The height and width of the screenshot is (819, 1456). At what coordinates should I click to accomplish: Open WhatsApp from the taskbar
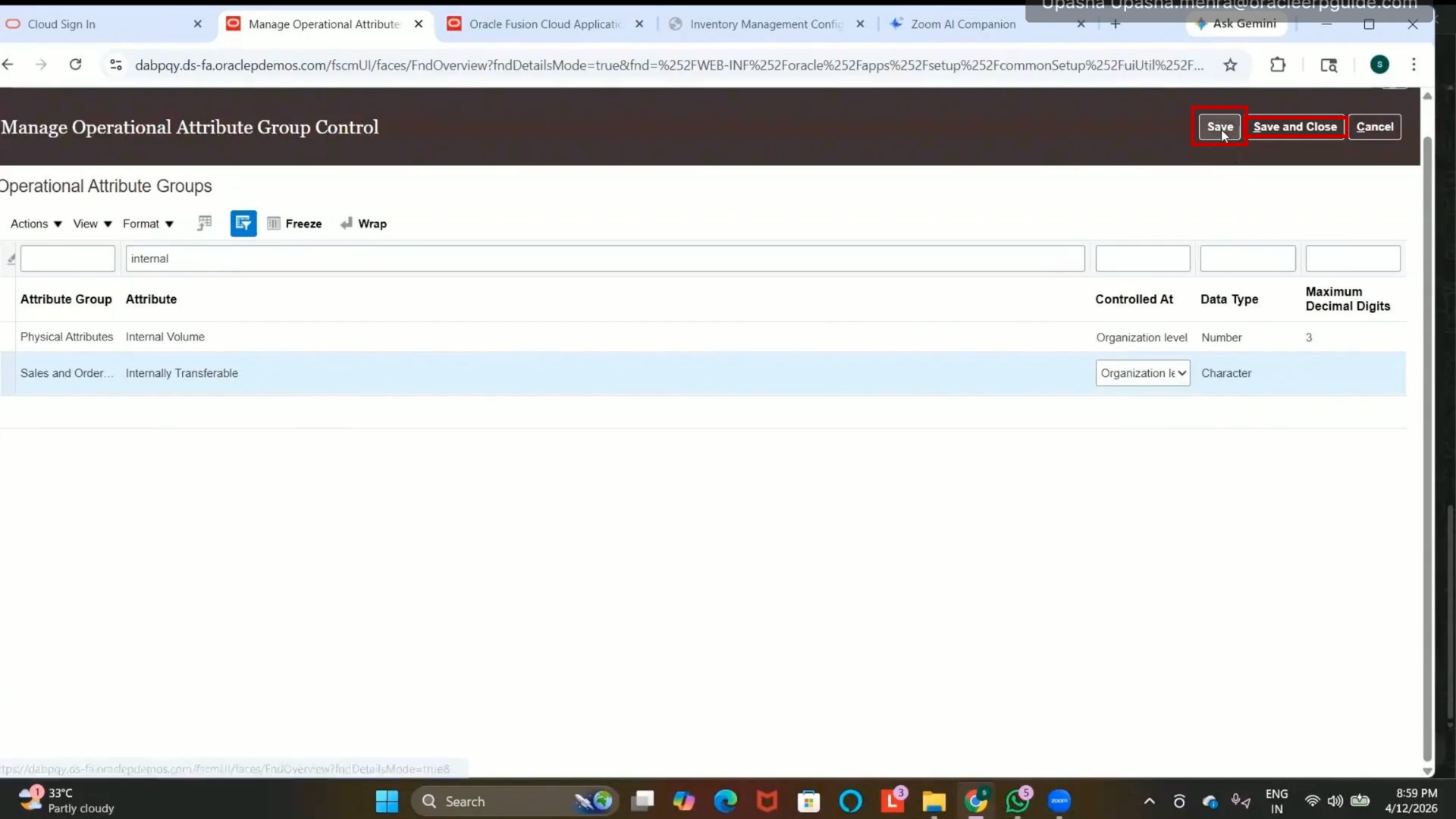click(1018, 802)
